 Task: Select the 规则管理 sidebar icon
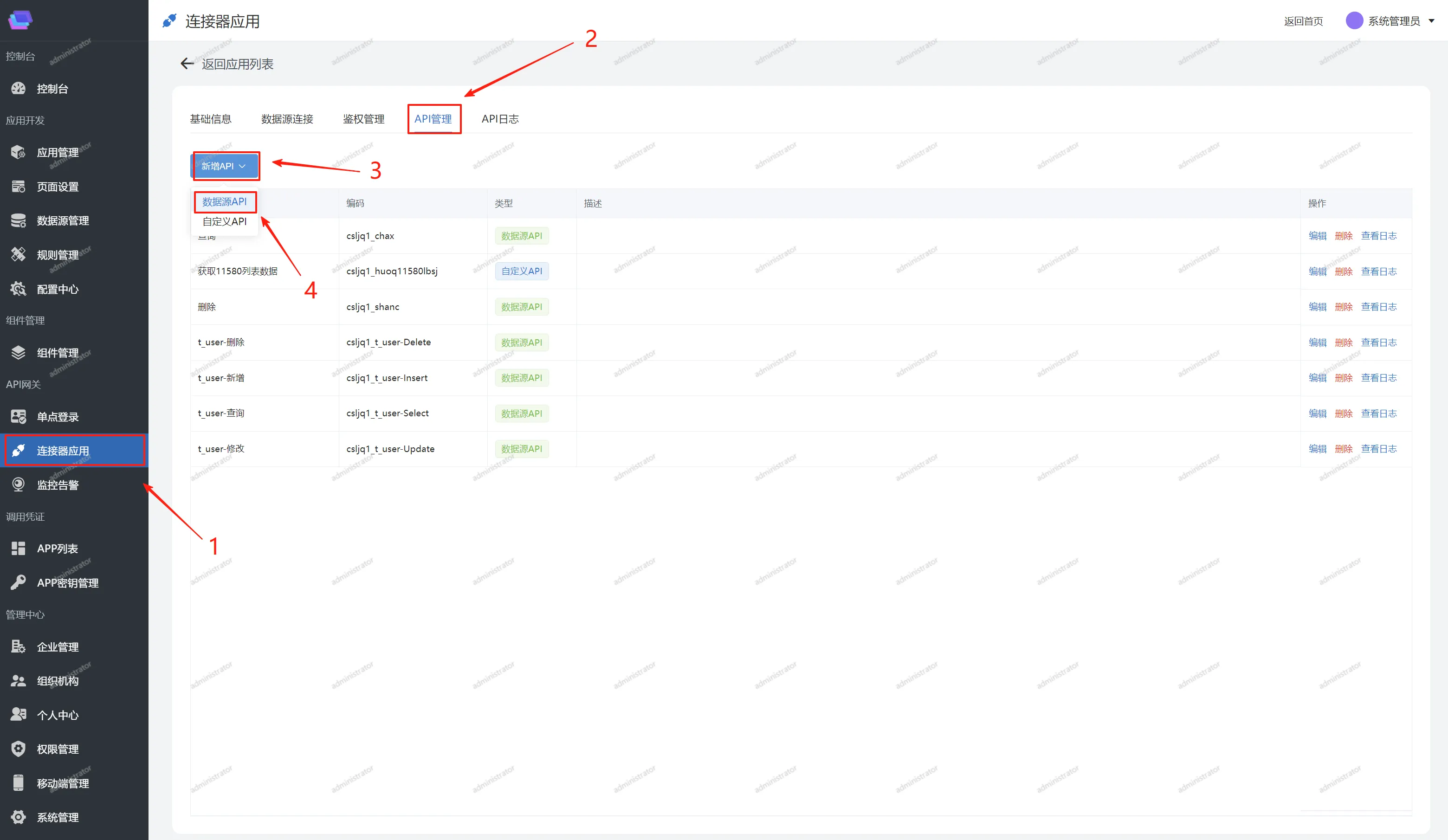(x=19, y=254)
